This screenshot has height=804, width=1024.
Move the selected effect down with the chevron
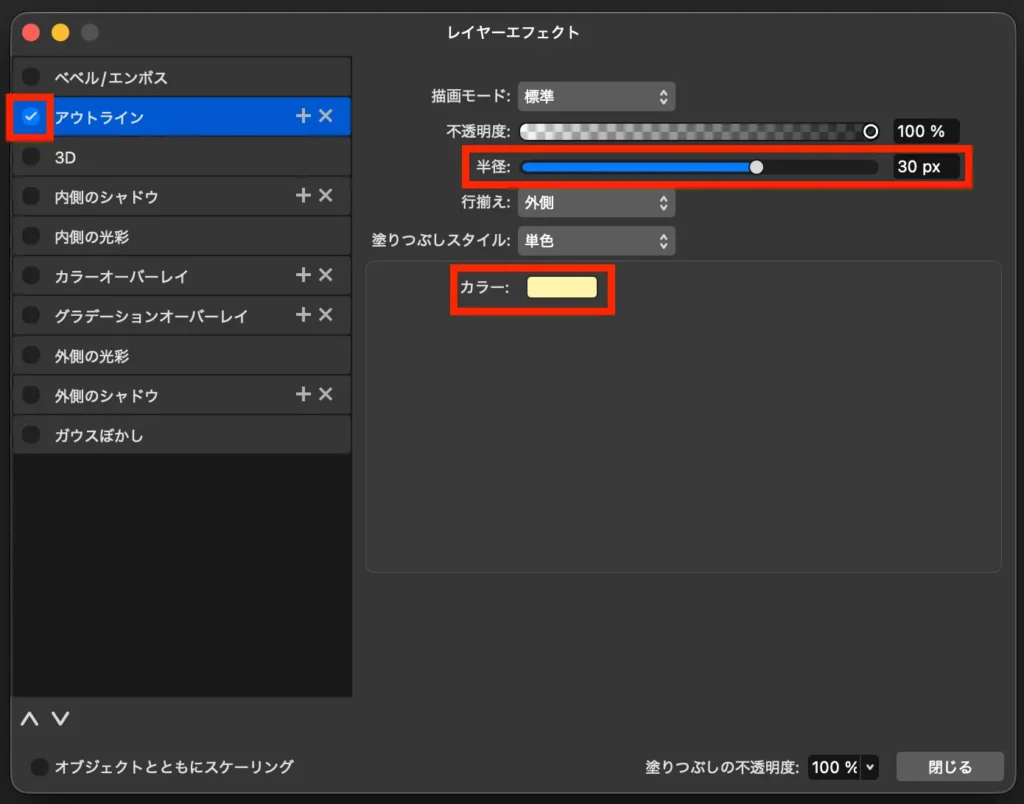coord(60,718)
